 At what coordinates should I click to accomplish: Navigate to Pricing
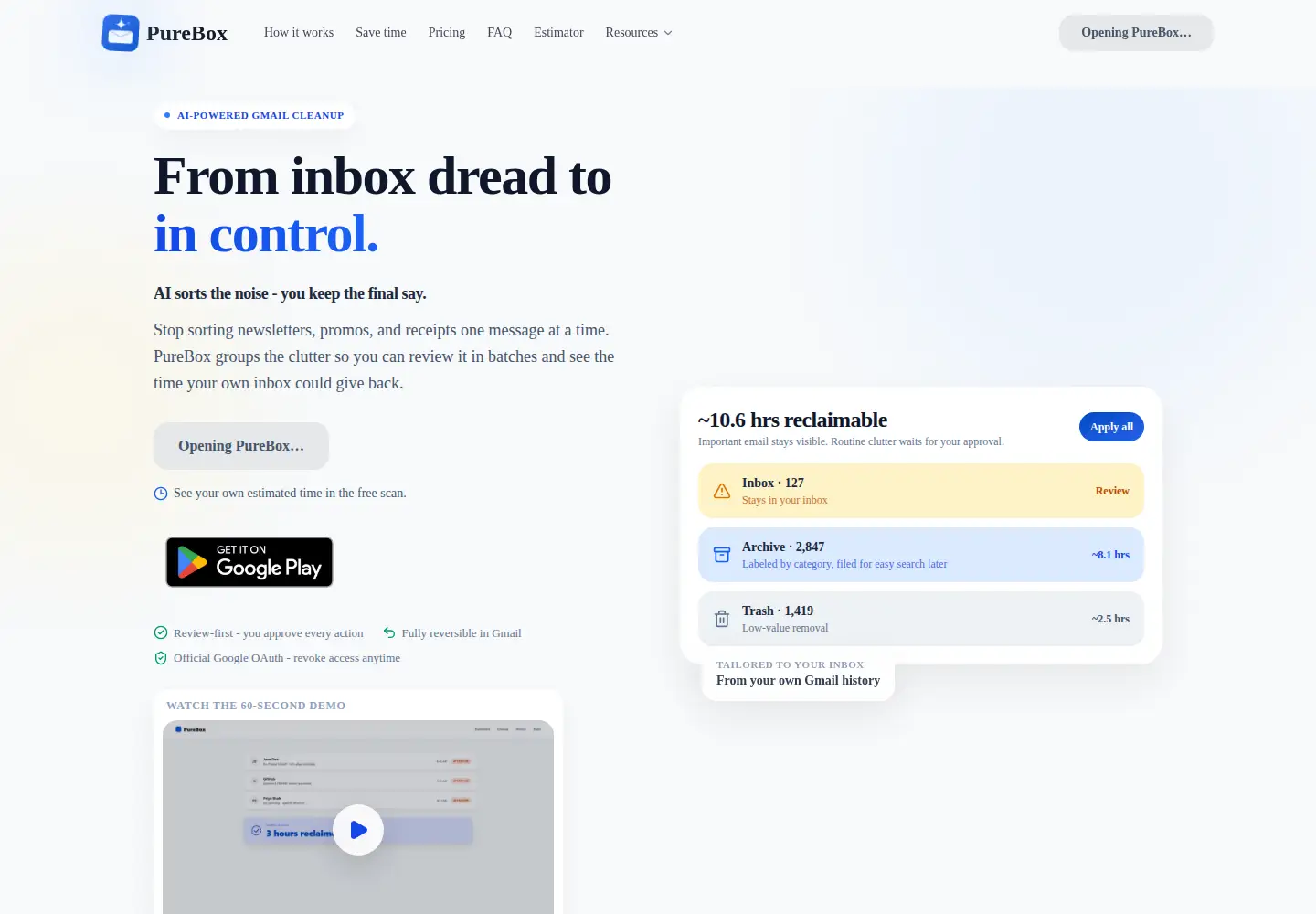(447, 32)
